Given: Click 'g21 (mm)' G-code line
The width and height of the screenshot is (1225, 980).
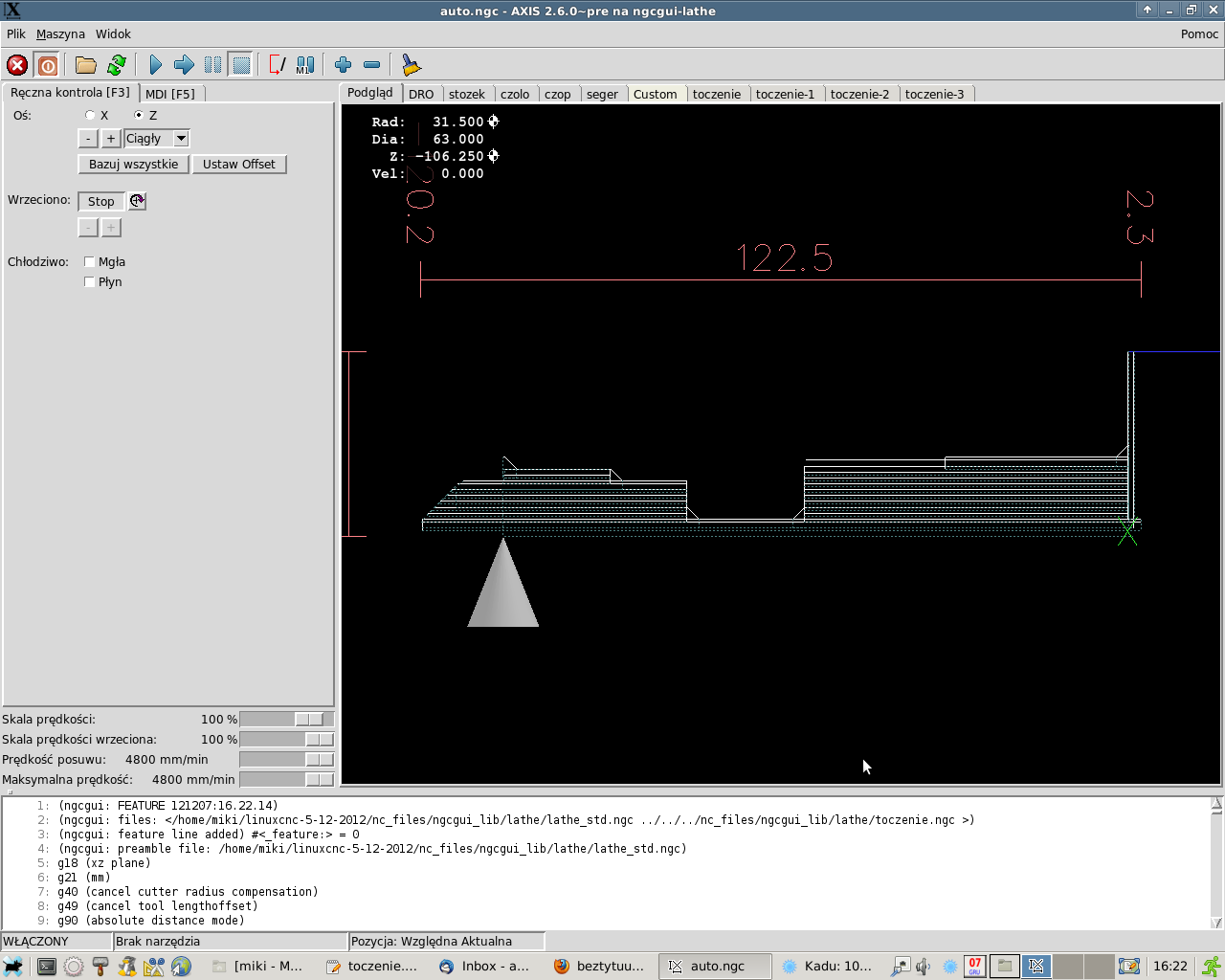Looking at the screenshot, I should [x=84, y=878].
